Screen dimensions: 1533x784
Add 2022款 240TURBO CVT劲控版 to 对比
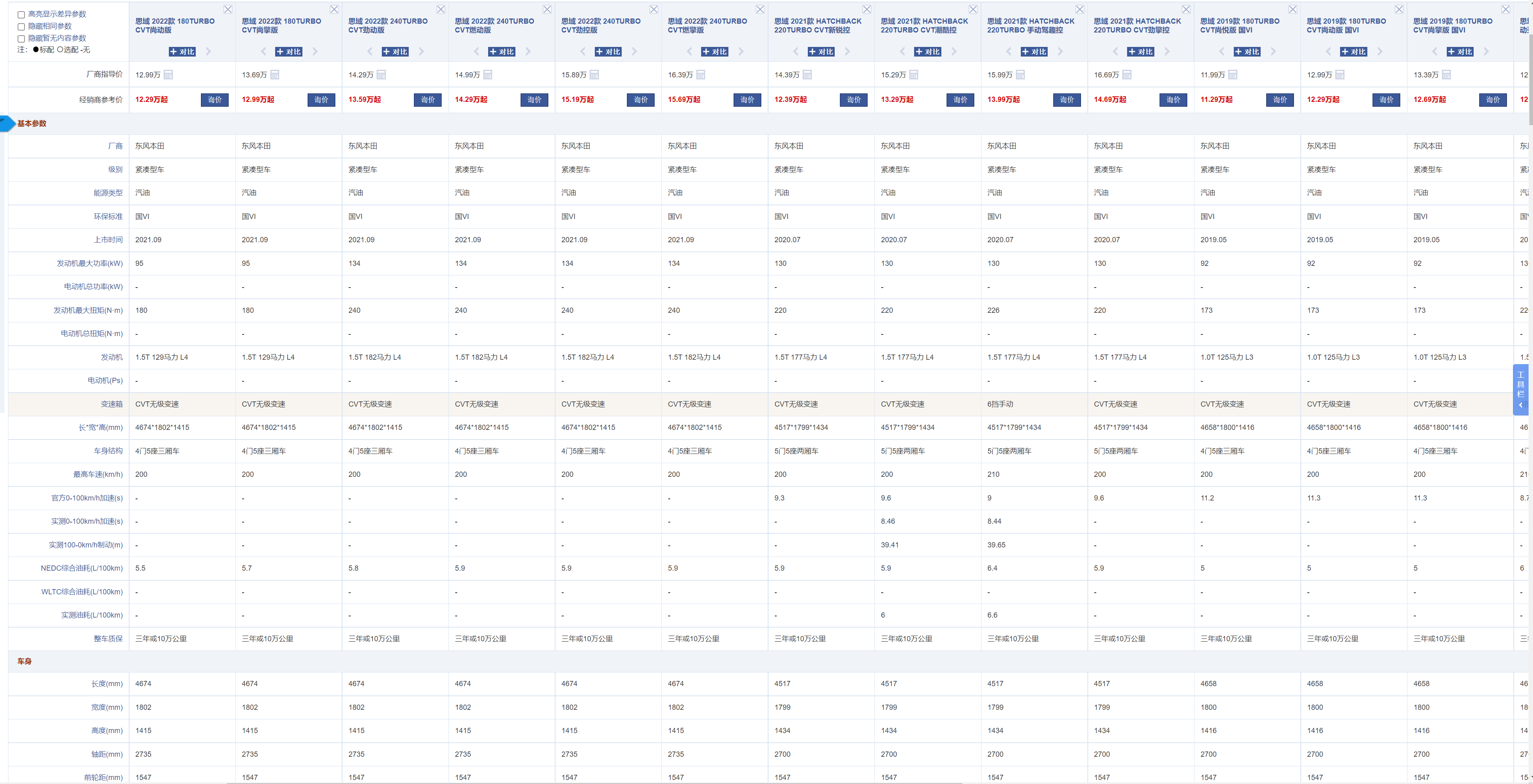(x=608, y=52)
